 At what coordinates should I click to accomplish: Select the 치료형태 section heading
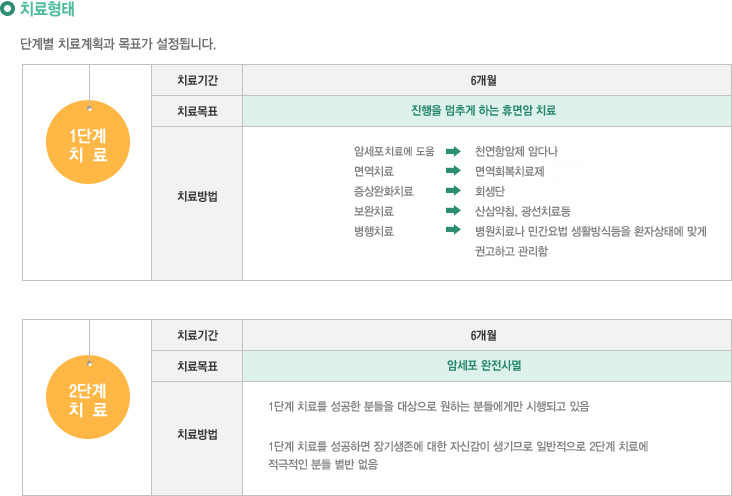(x=47, y=9)
